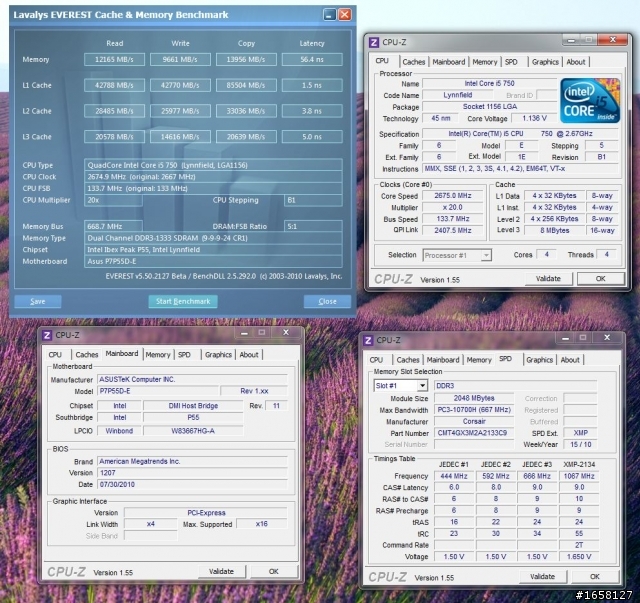Click Validate in the CPU tab window
640x603 pixels.
pyautogui.click(x=548, y=278)
